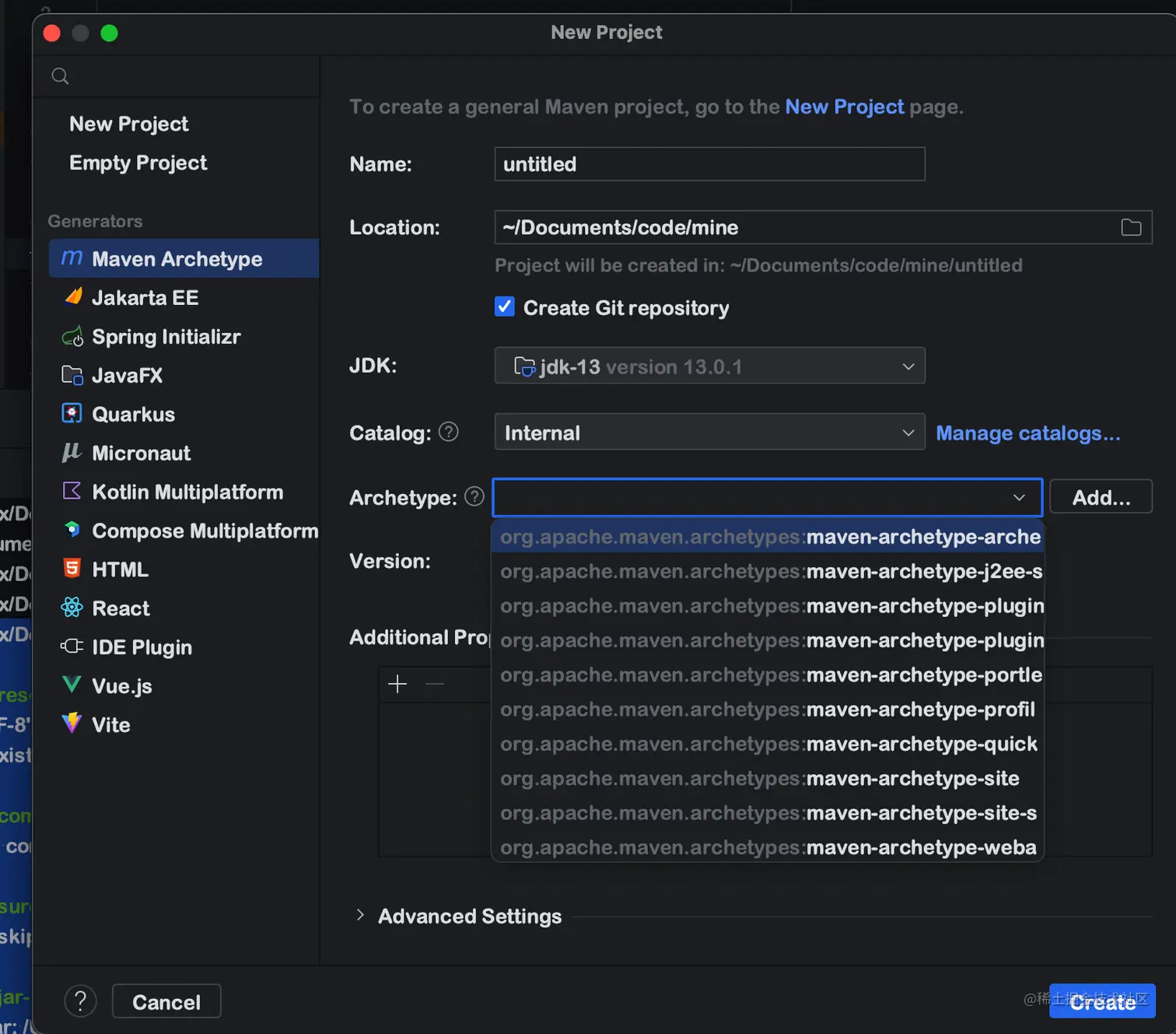The image size is (1176, 1034).
Task: Click the search magnifier icon in sidebar
Action: [60, 76]
